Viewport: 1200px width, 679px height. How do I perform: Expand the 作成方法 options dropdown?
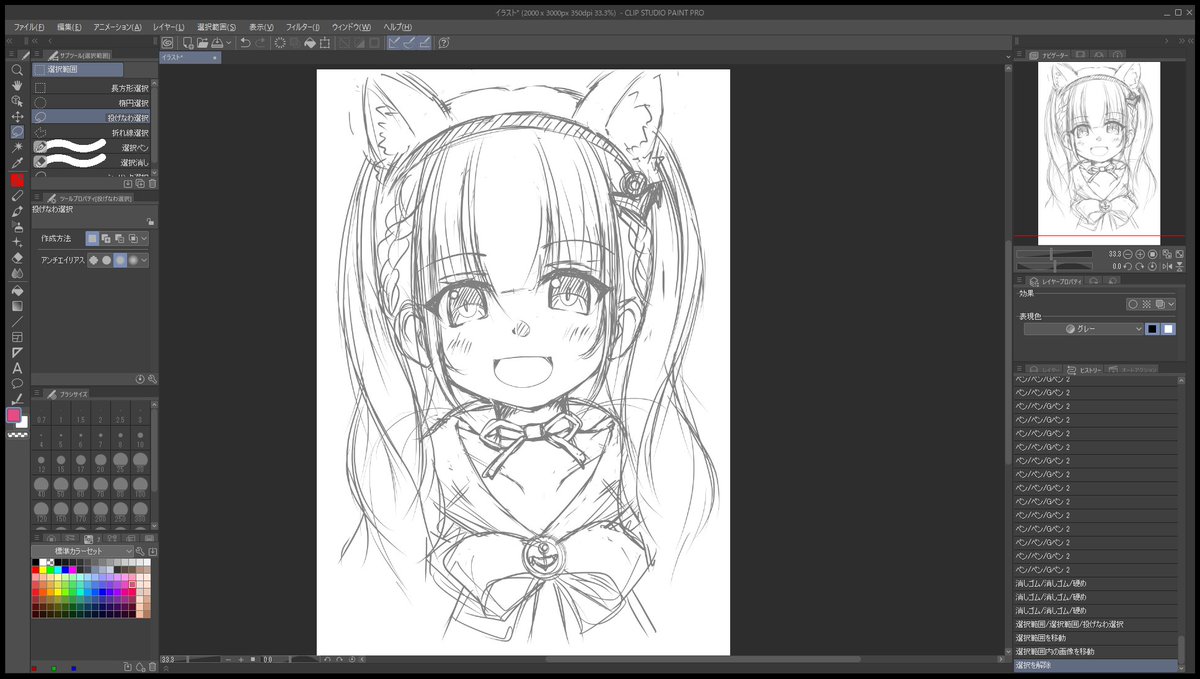(x=145, y=239)
